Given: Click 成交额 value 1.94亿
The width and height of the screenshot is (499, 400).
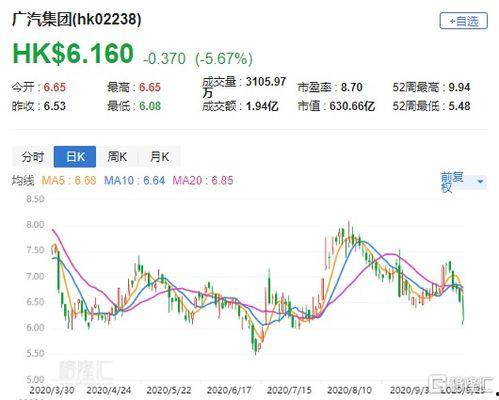Looking at the screenshot, I should click(x=262, y=106).
